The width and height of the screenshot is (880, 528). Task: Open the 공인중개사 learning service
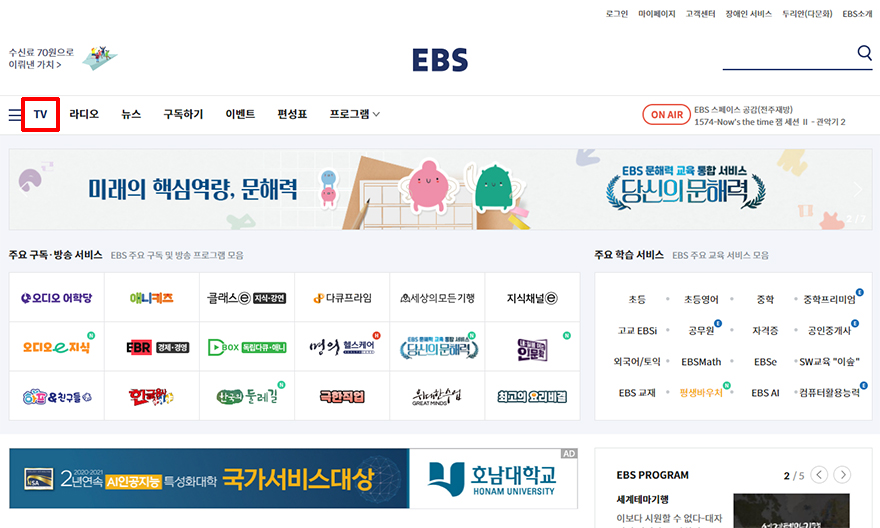coord(829,330)
